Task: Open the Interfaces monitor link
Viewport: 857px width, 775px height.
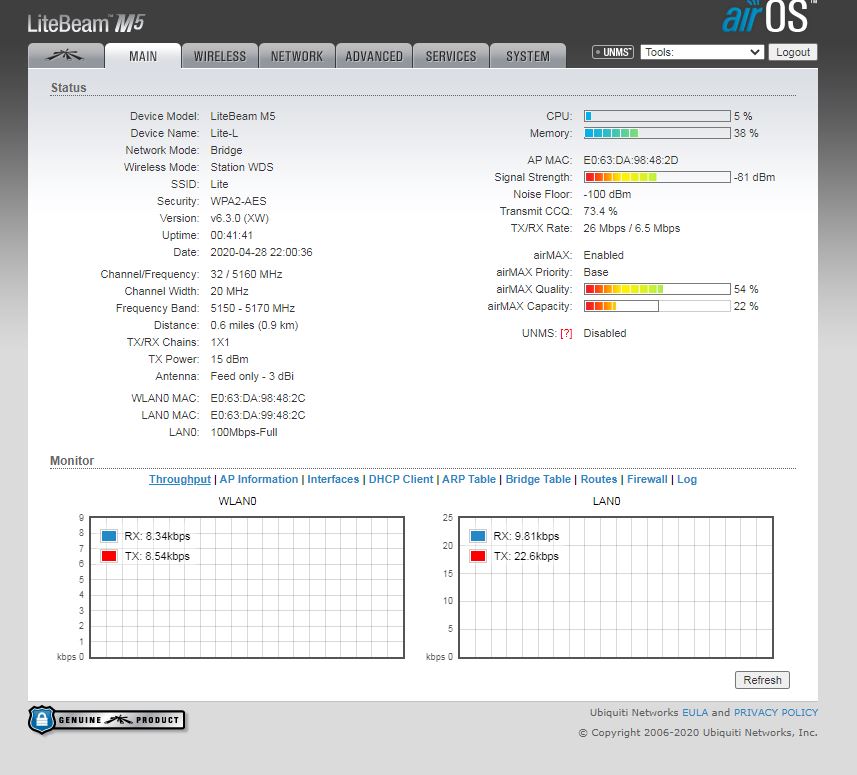Action: coord(333,479)
